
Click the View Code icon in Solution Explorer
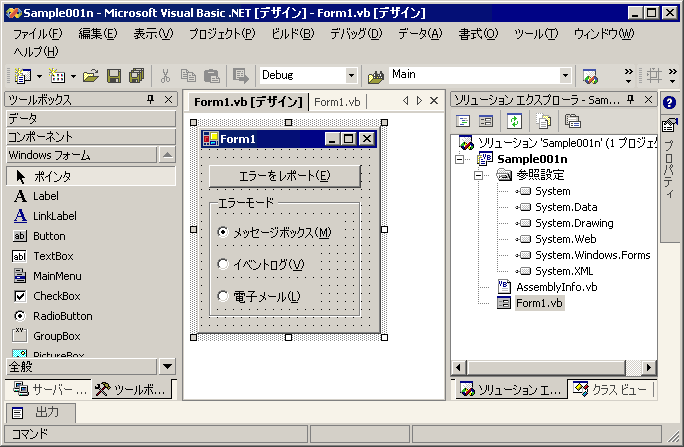point(463,121)
